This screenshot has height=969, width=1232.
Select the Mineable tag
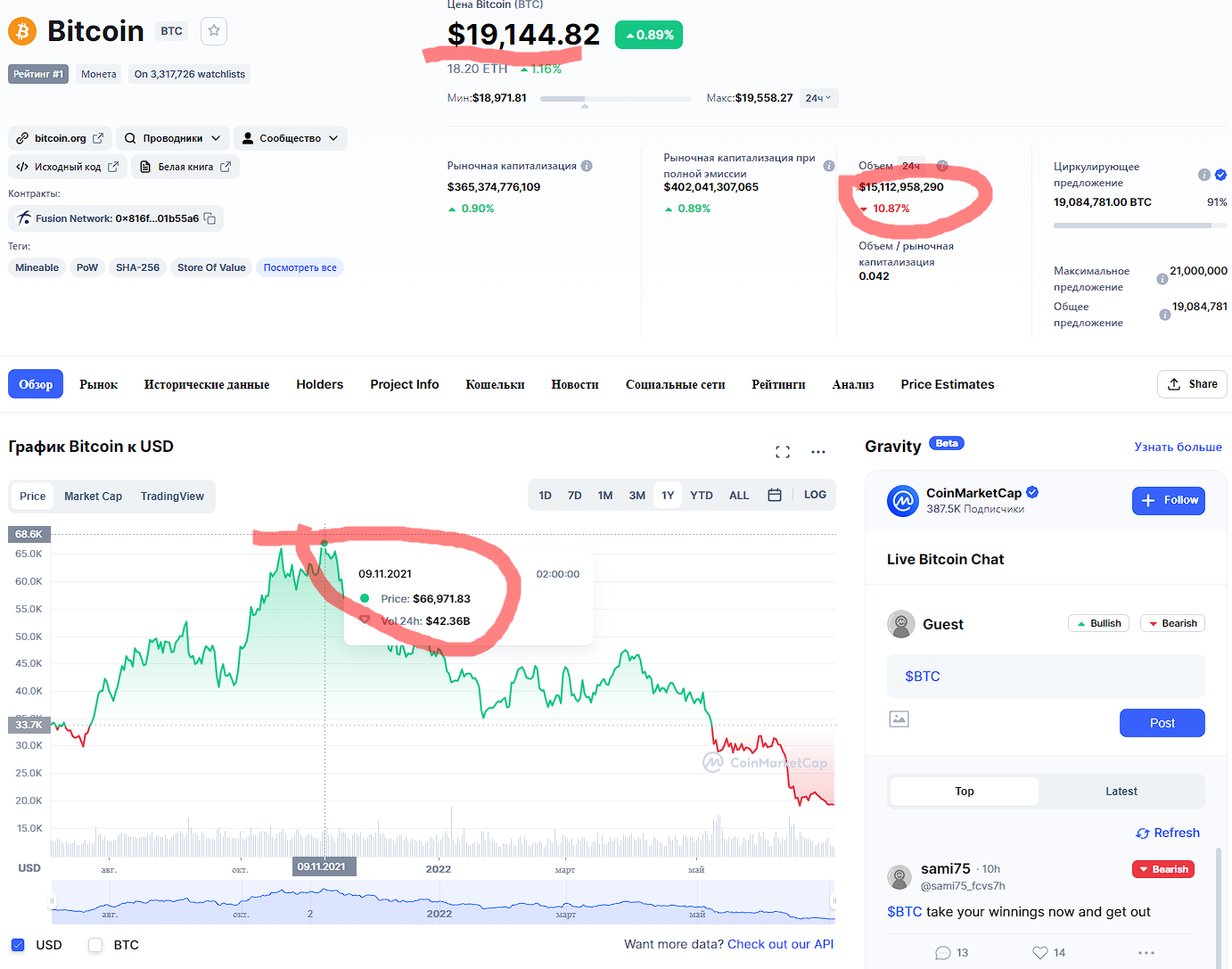click(x=37, y=267)
